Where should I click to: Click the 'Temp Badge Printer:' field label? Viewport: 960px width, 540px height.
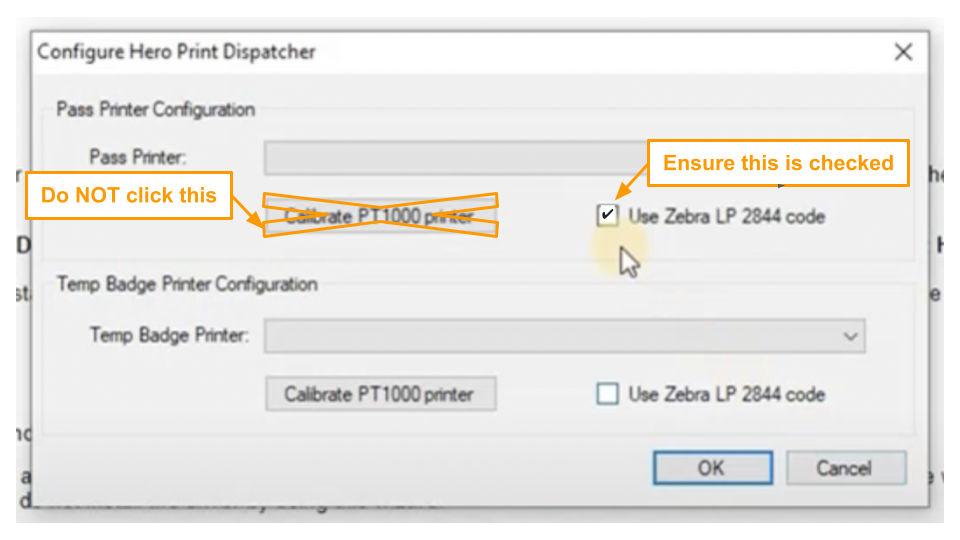pos(169,335)
